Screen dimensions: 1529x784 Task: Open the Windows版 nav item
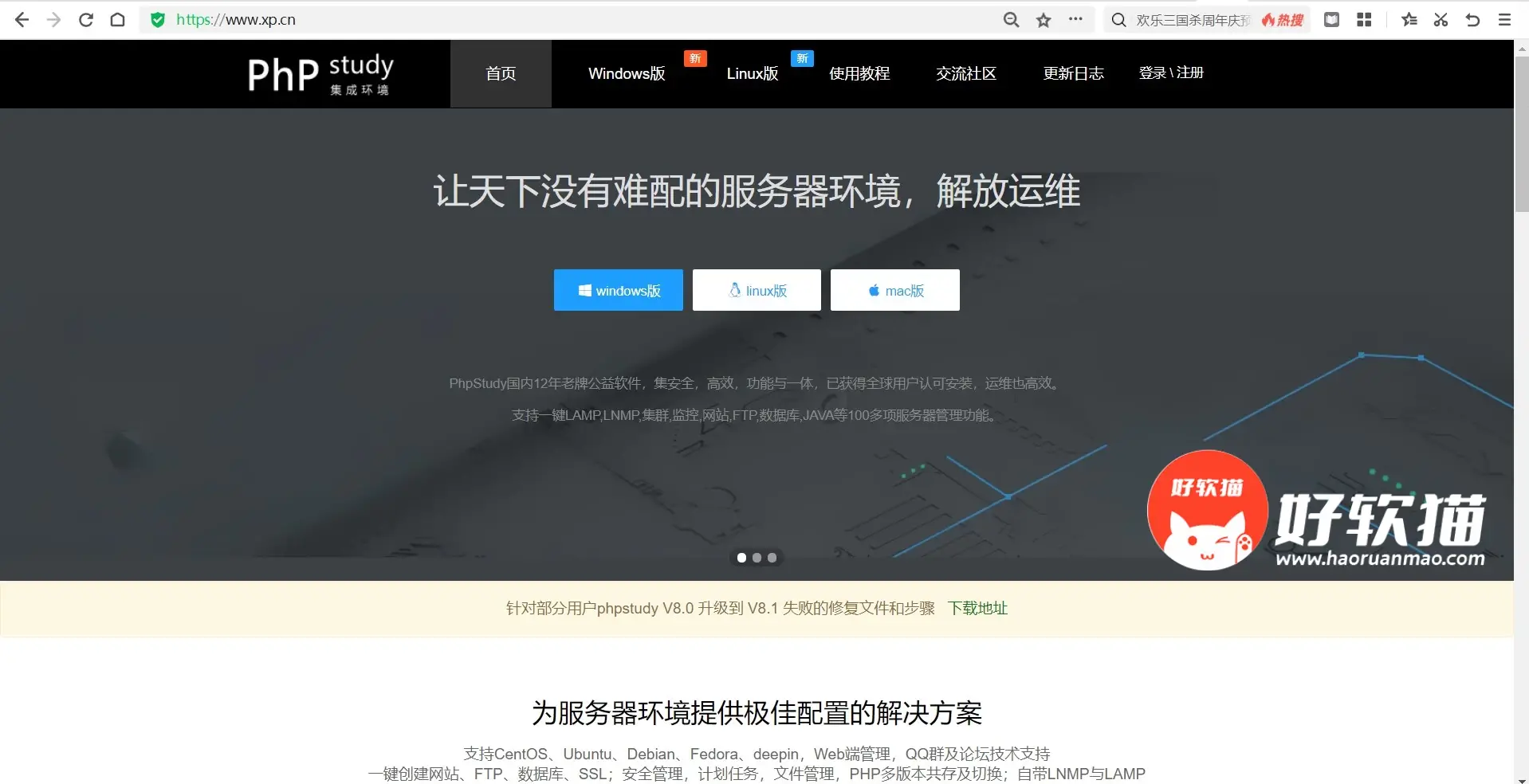coord(627,73)
